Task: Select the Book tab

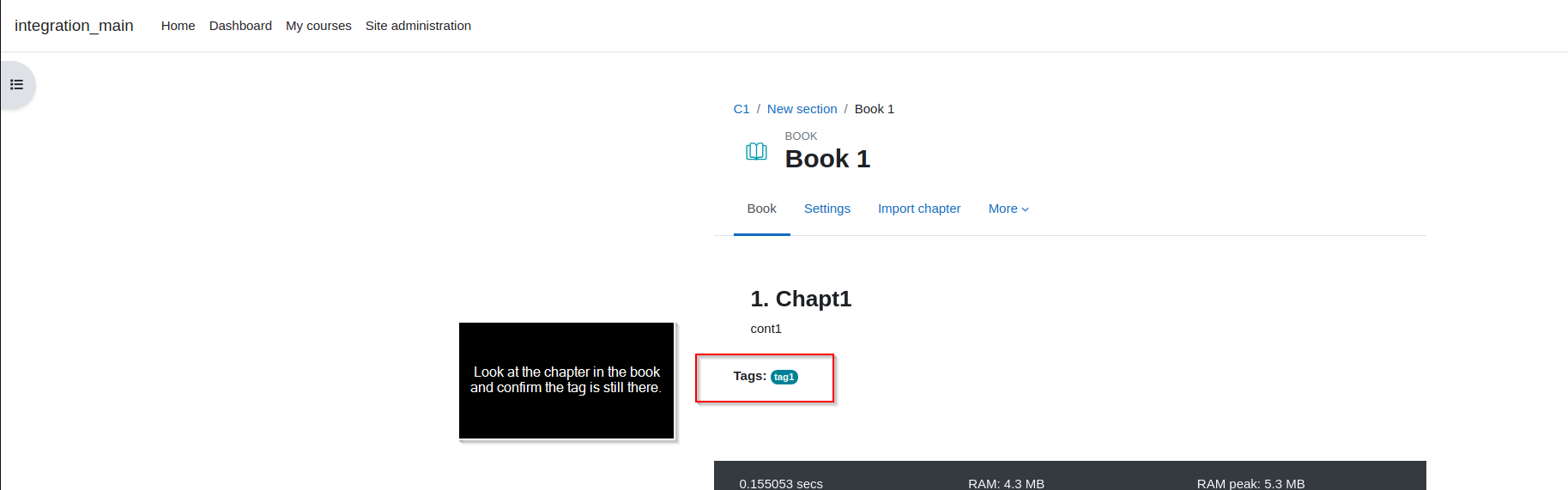Action: tap(761, 209)
